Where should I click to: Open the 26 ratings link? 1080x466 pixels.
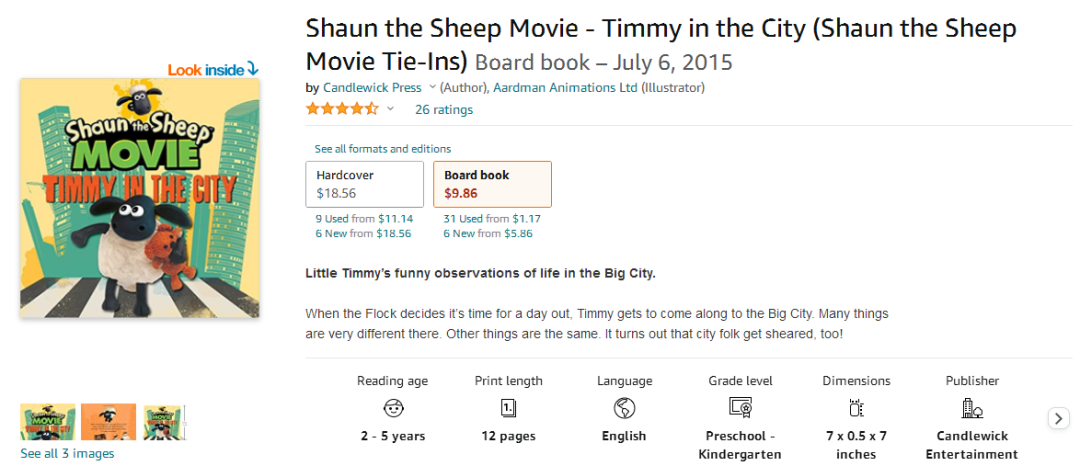coord(444,109)
